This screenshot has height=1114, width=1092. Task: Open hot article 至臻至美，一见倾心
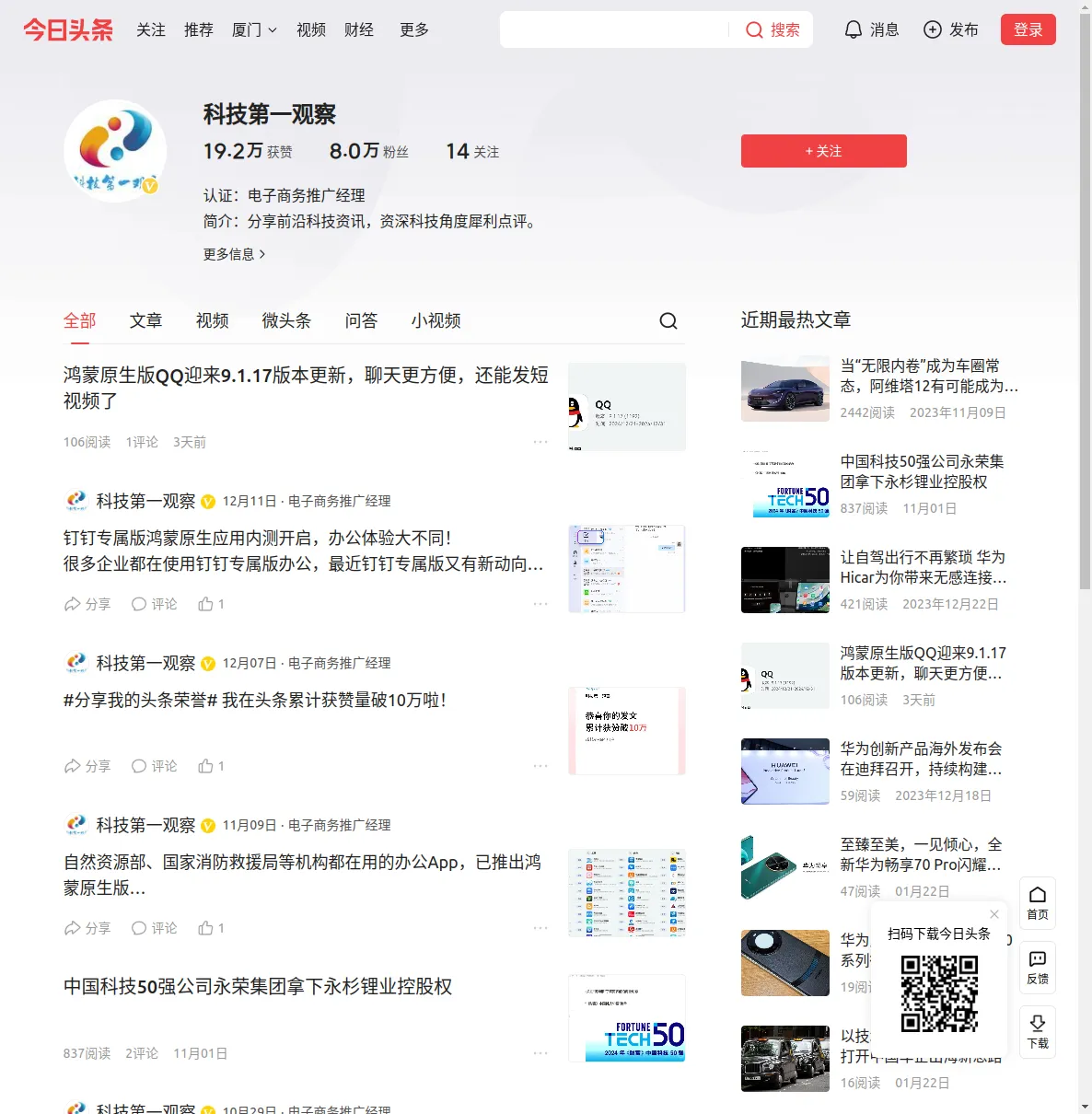tap(922, 854)
